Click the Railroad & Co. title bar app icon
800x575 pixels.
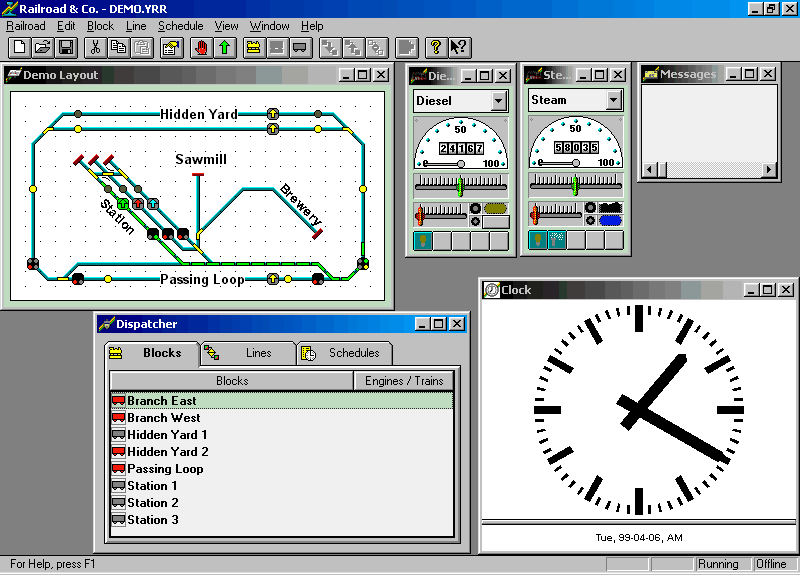[9, 9]
